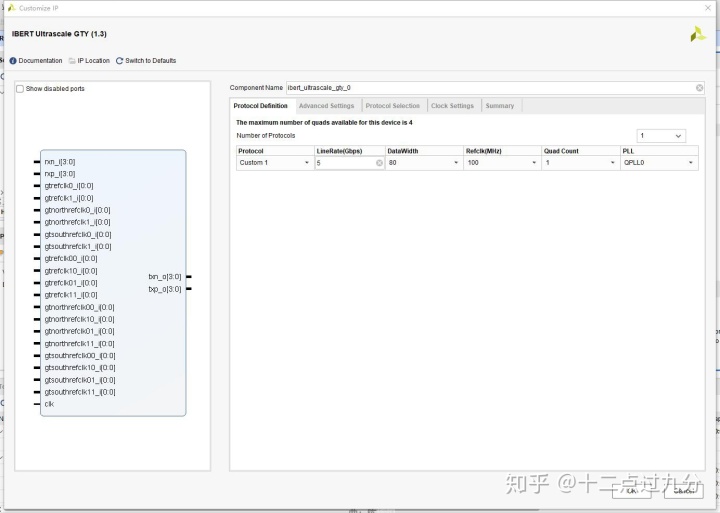Screen dimensions: 720x513
Task: Select the clk input port
Action: (x=49, y=404)
